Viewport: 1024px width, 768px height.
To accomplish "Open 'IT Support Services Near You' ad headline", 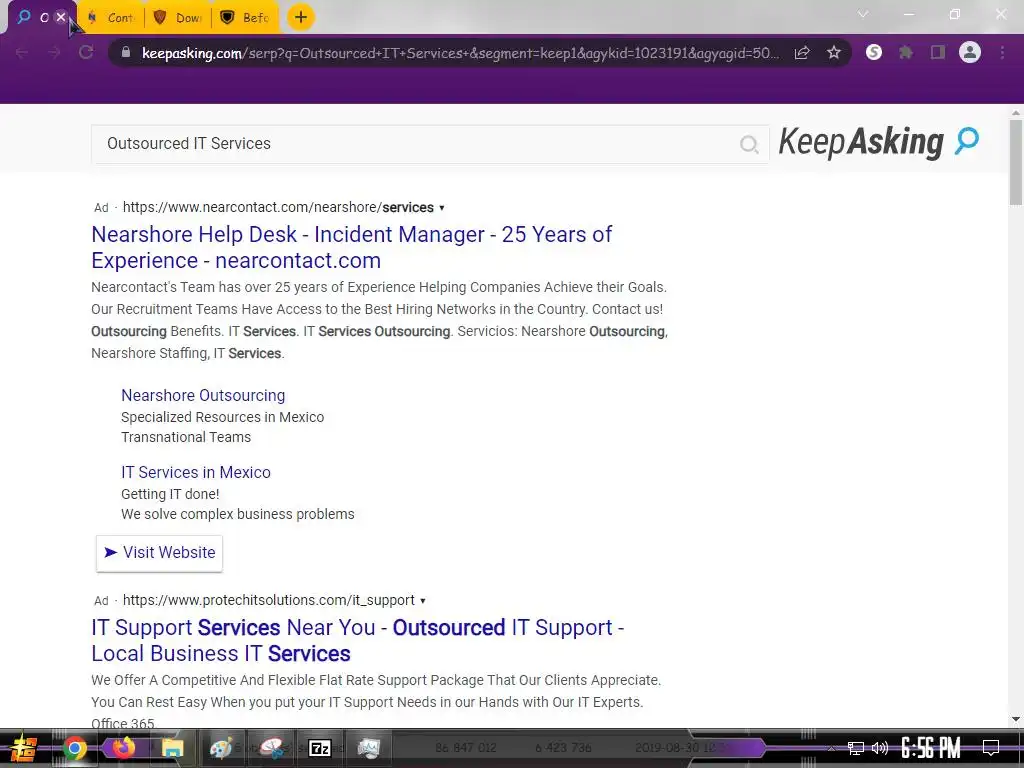I will point(358,640).
